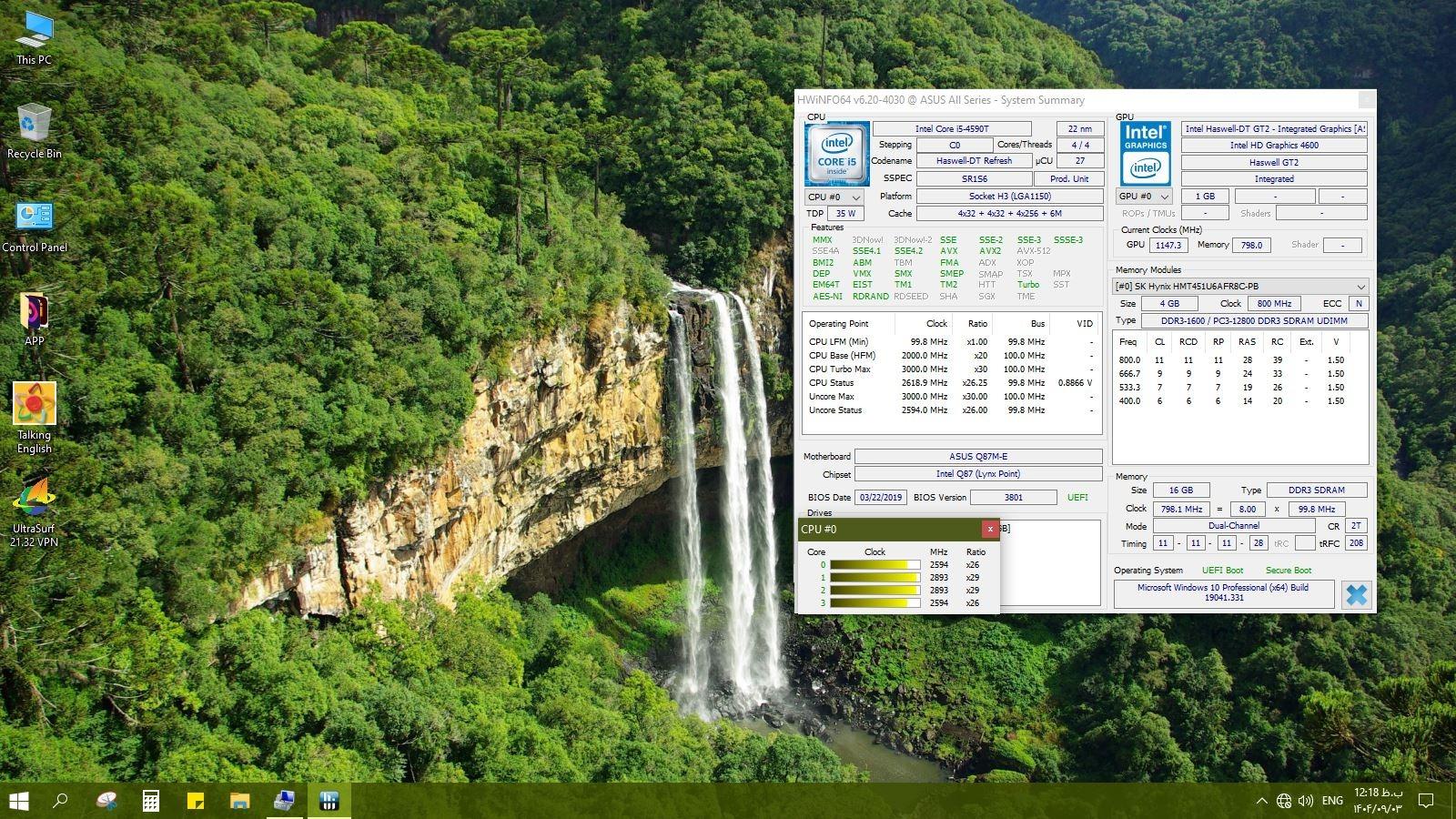Open the Windows Start menu
This screenshot has height=819, width=1456.
[18, 801]
